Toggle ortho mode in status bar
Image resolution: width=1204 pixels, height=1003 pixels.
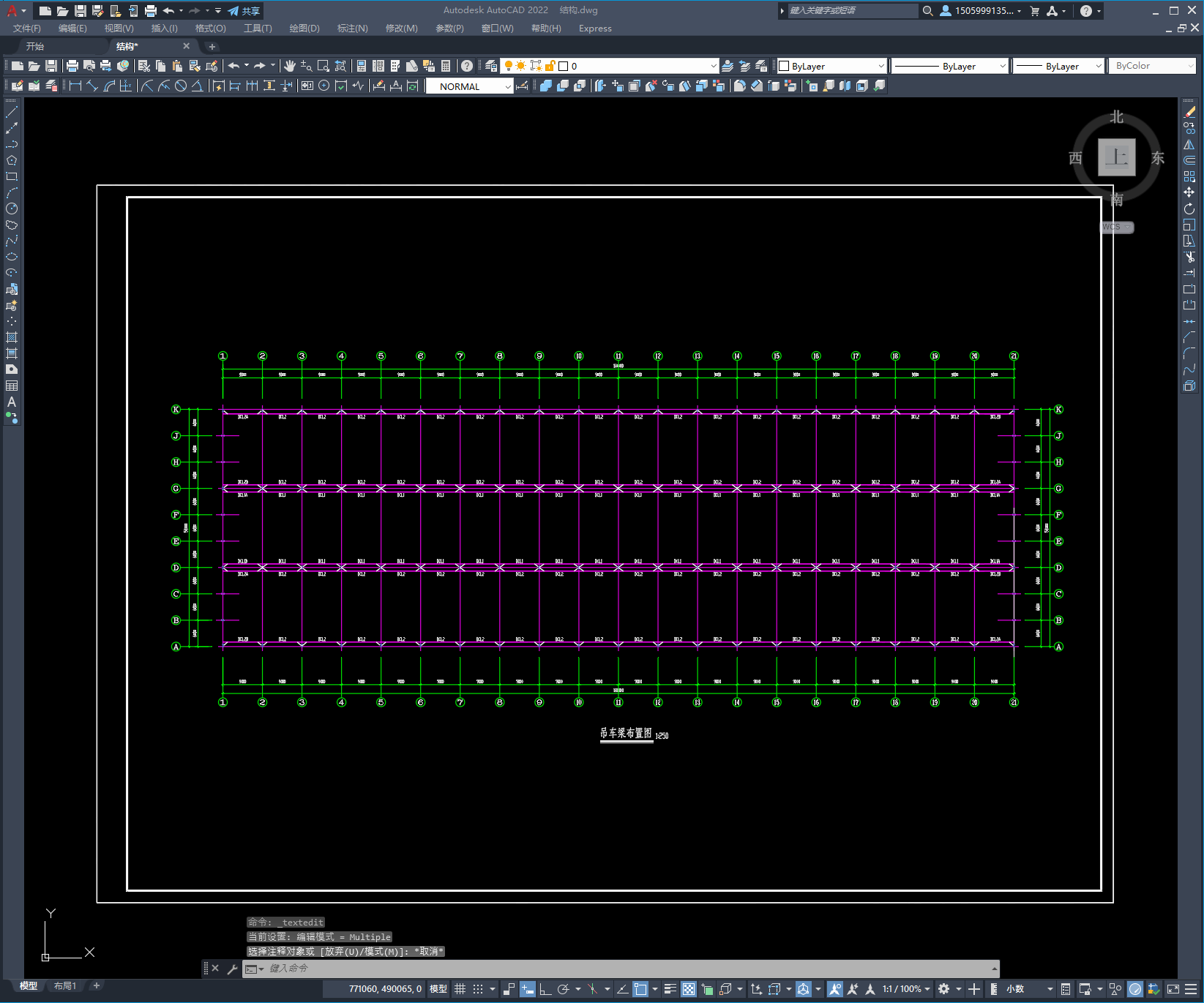click(545, 989)
